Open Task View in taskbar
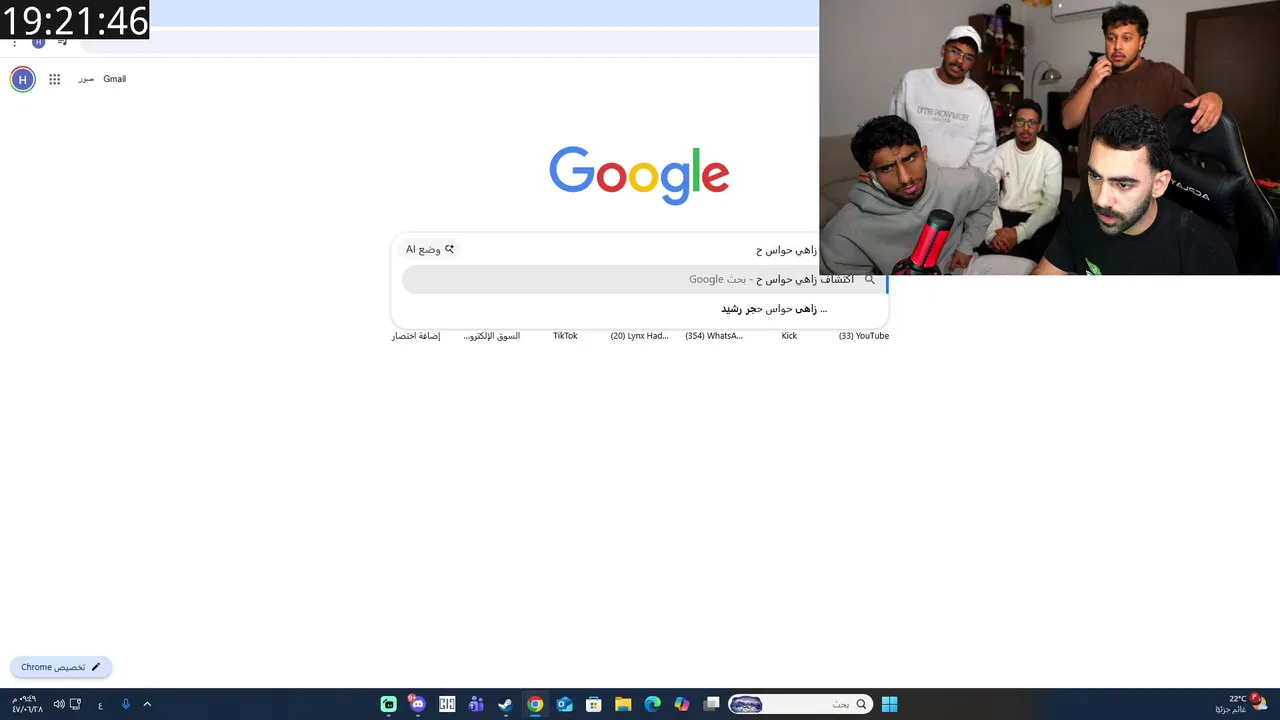This screenshot has height=720, width=1280. 711,704
